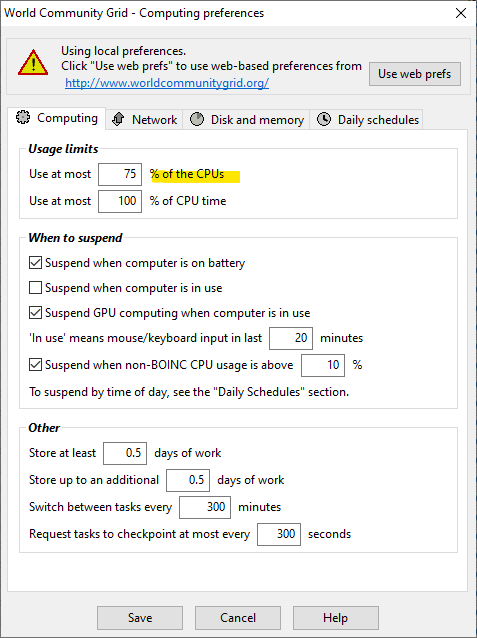Viewport: 477px width, 638px height.
Task: Click the Use web prefs button
Action: click(415, 74)
